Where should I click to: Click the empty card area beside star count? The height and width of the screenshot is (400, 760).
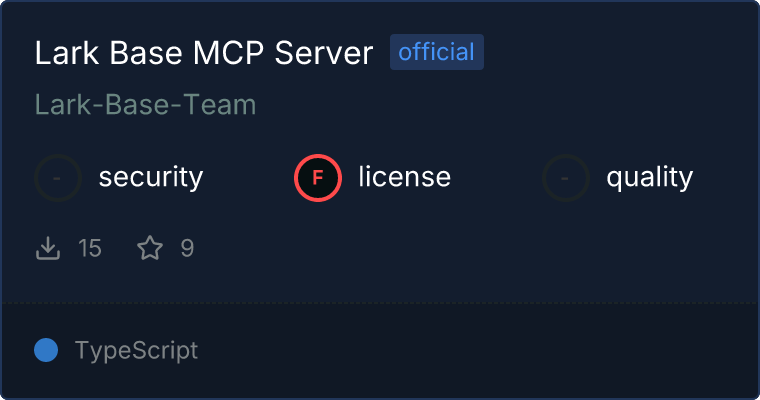(x=436, y=248)
